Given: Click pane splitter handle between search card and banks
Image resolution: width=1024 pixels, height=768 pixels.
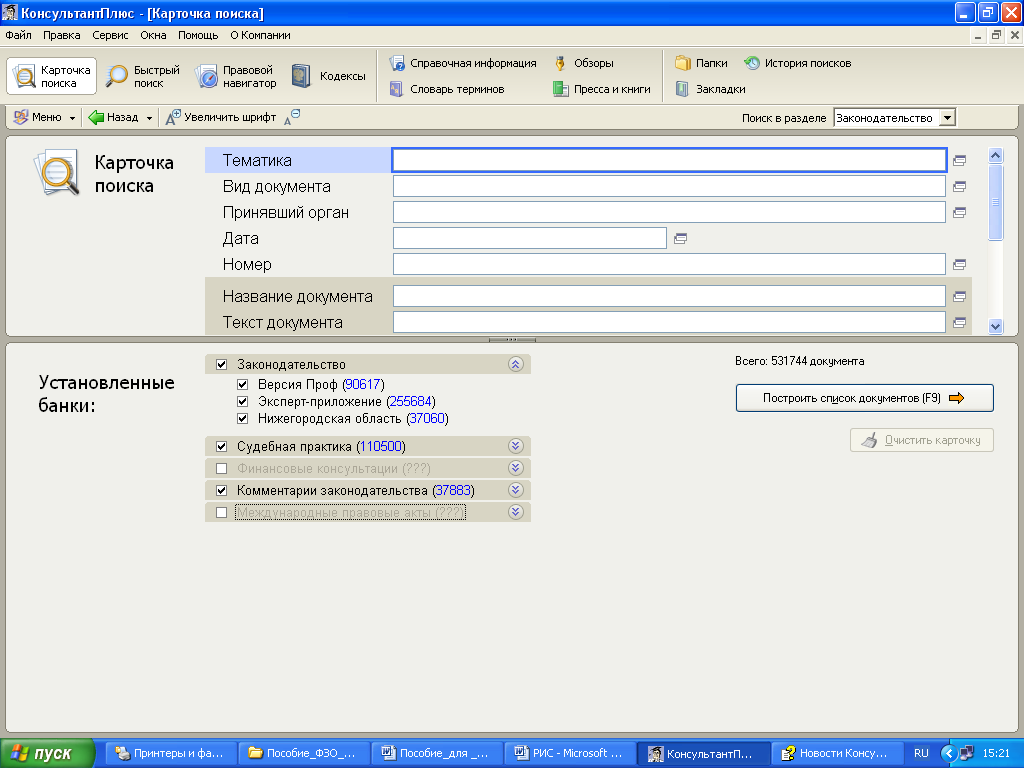Looking at the screenshot, I should [x=512, y=340].
